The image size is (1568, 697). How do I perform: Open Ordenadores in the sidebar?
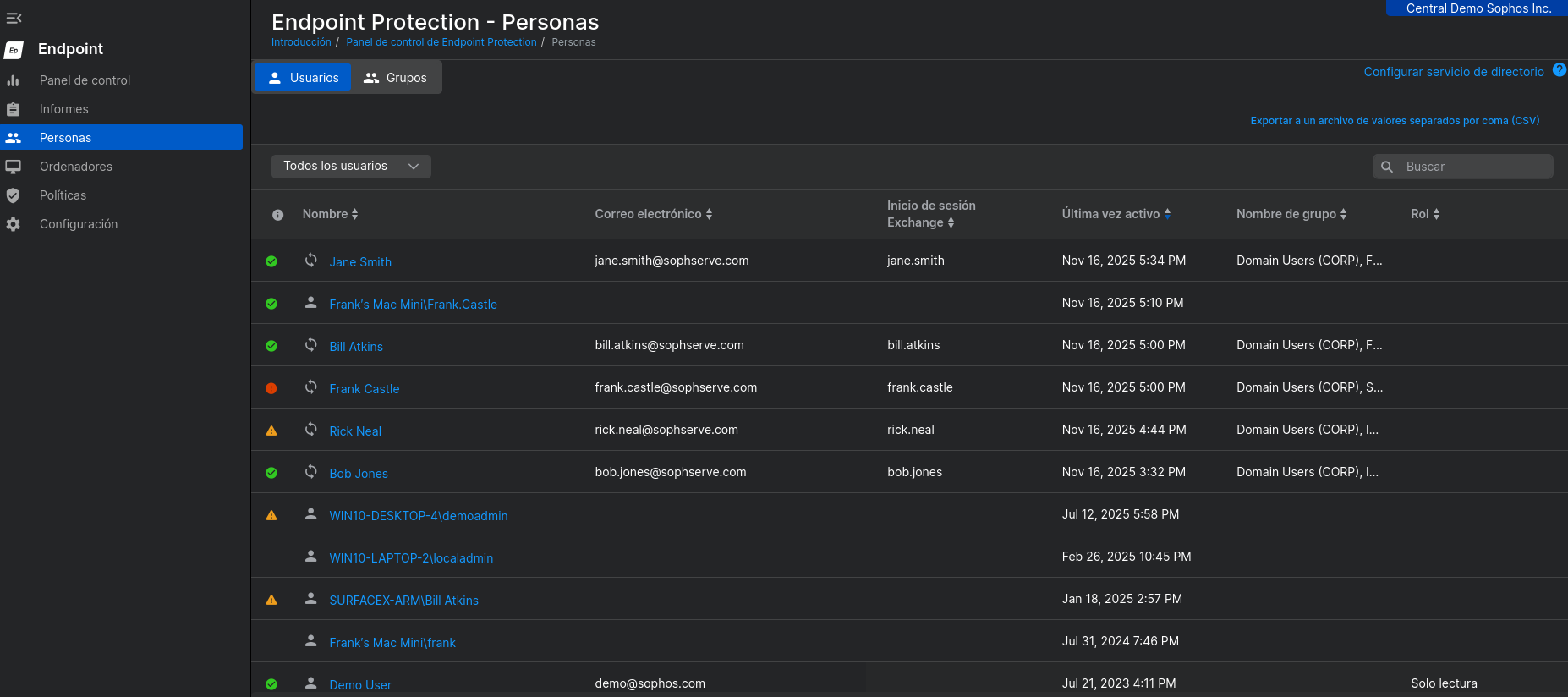pyautogui.click(x=76, y=167)
